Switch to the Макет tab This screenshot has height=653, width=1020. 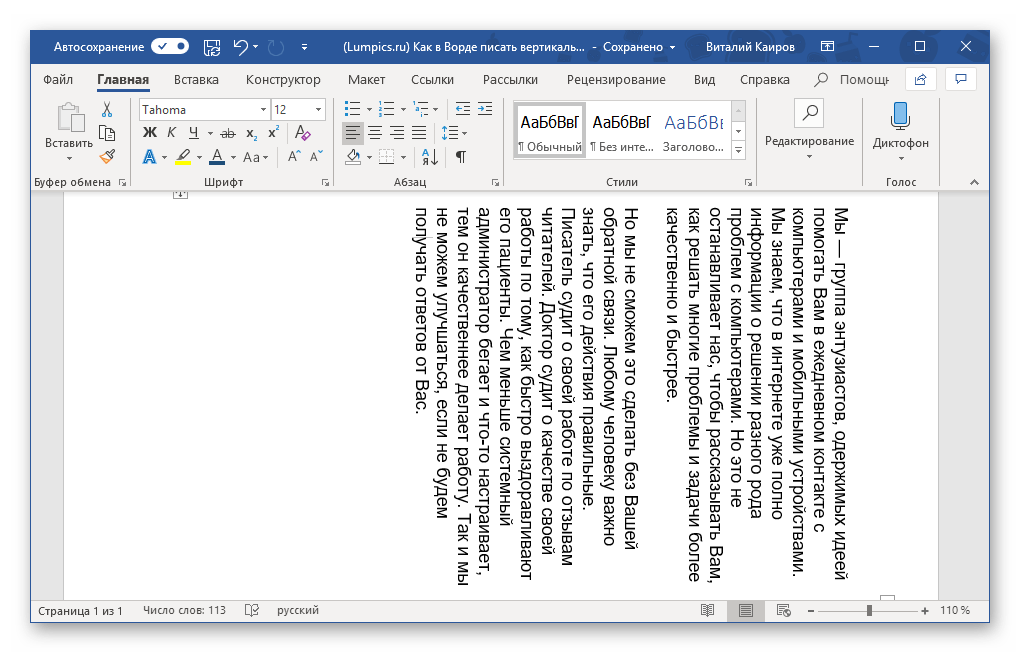coord(366,80)
